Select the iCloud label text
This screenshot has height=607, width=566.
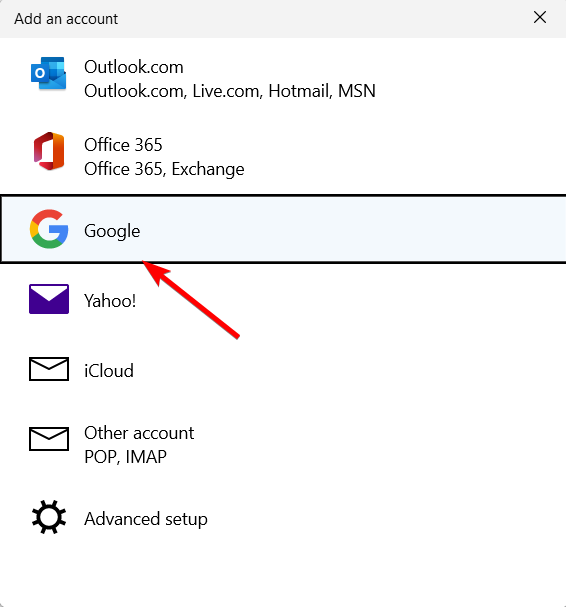coord(109,371)
